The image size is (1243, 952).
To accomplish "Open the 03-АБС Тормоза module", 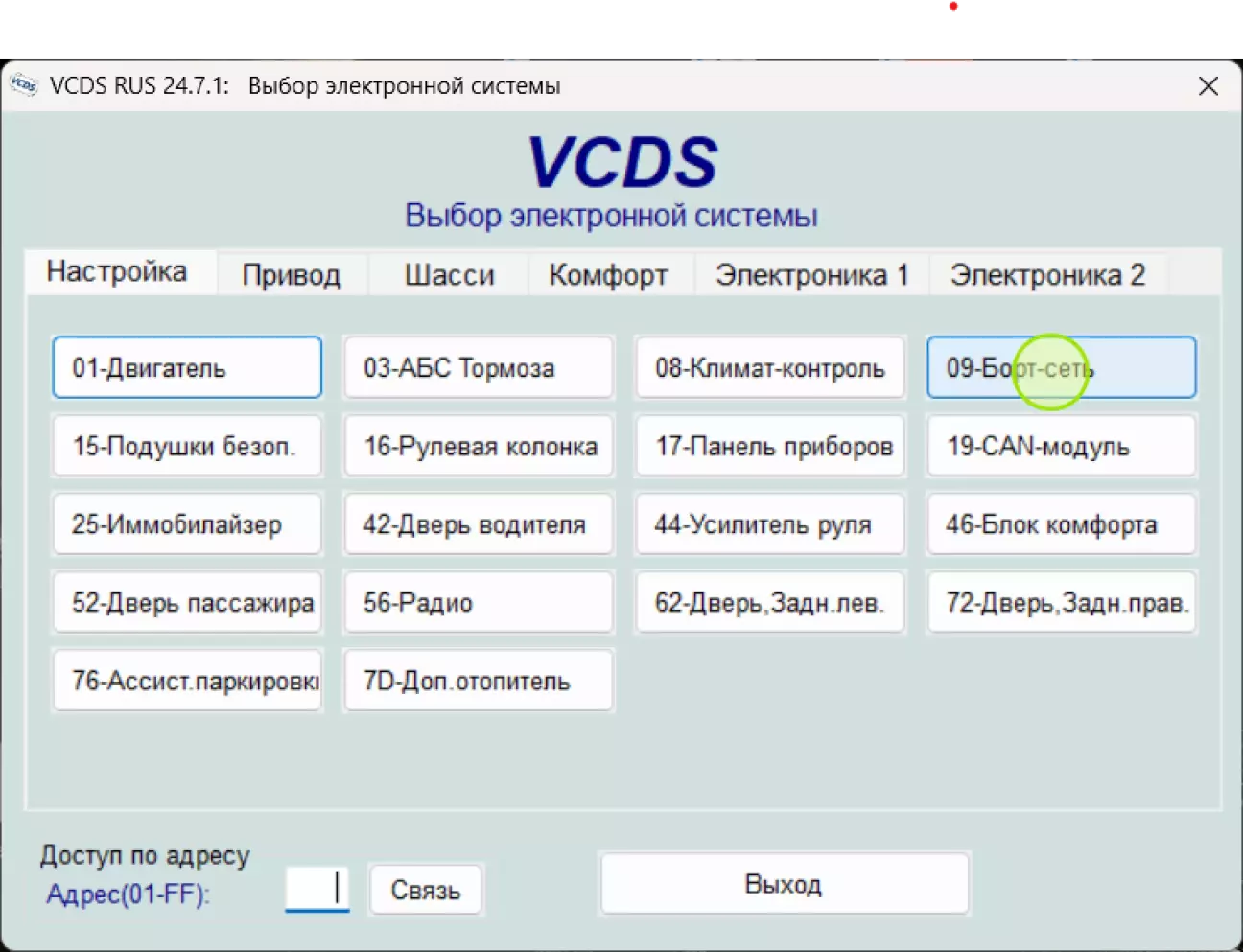I will 479,367.
